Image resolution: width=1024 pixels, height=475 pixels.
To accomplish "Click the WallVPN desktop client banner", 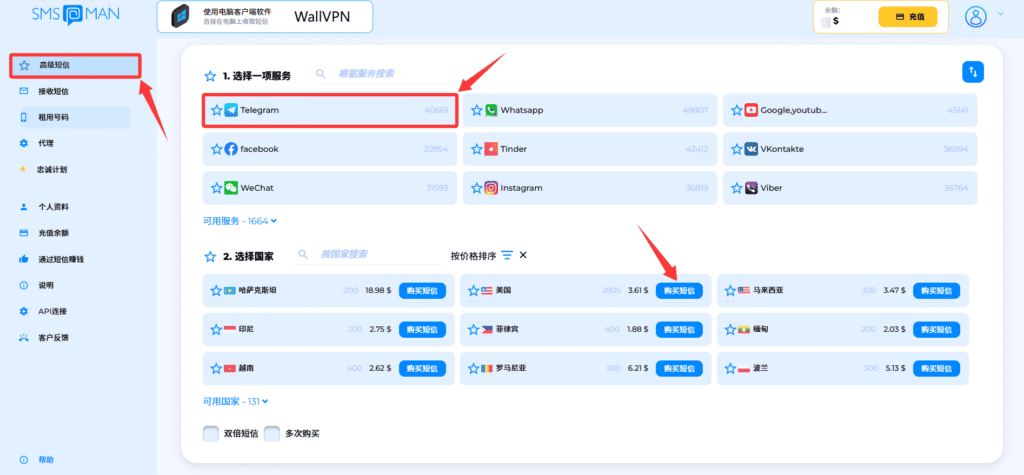I will [x=264, y=17].
